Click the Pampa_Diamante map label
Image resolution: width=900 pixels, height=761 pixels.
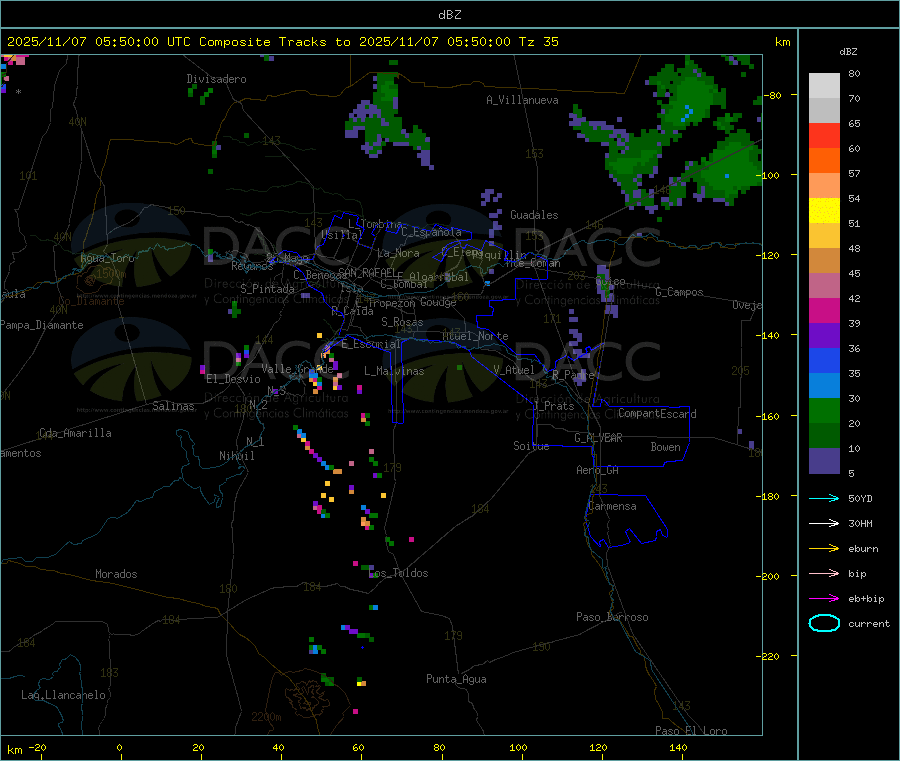point(42,325)
